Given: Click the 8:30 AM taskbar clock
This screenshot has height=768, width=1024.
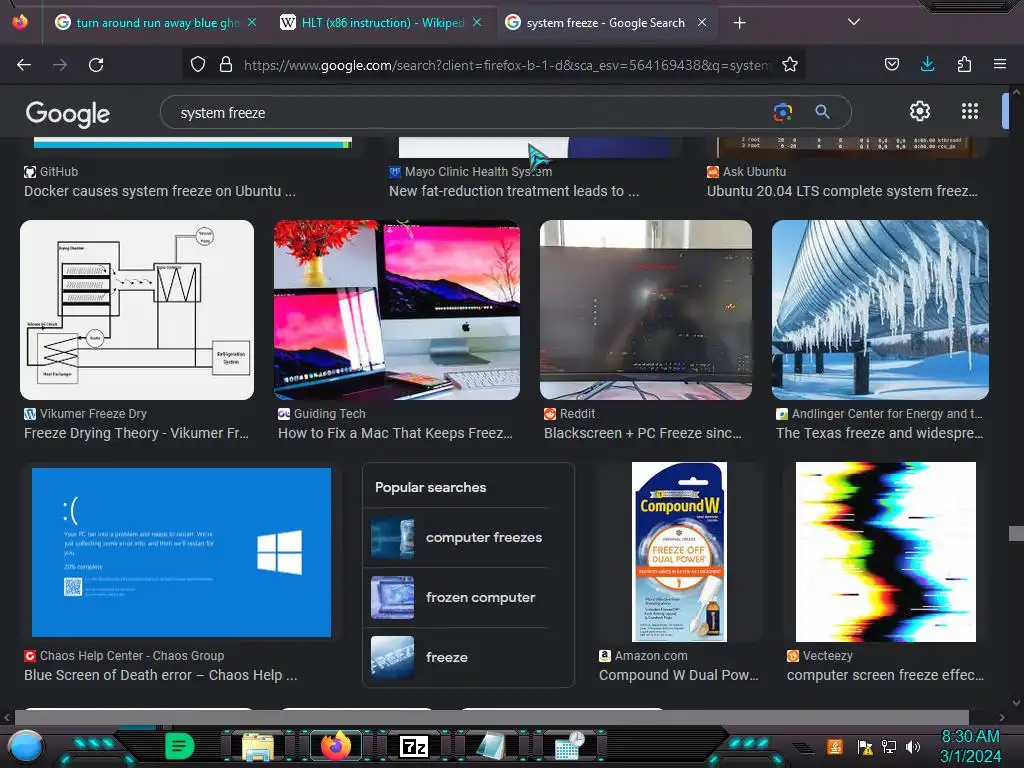Looking at the screenshot, I should (970, 737).
